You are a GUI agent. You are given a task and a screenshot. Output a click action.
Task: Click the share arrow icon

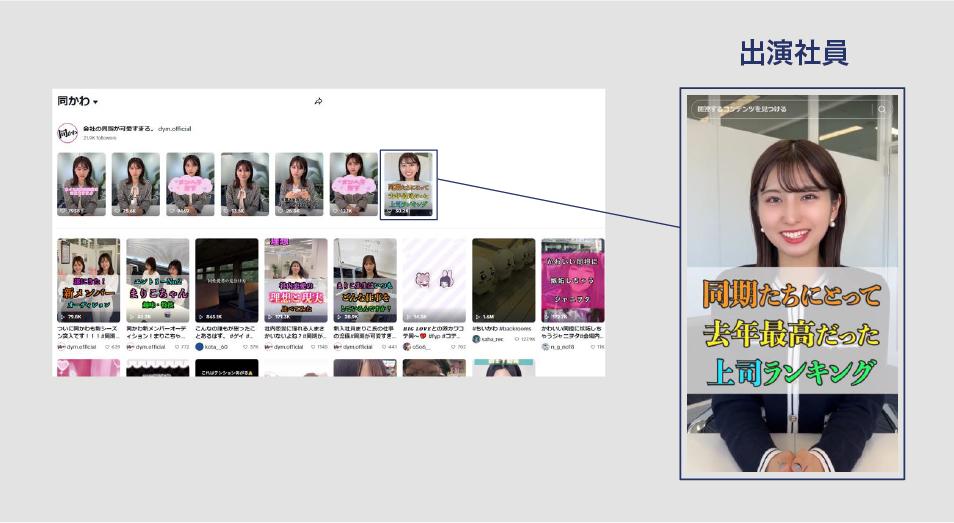[x=318, y=102]
